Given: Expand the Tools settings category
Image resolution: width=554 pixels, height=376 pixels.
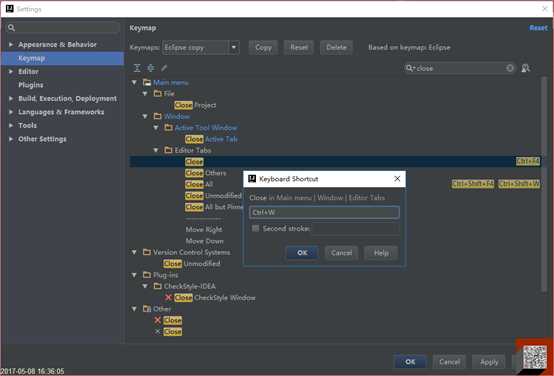Looking at the screenshot, I should (11, 125).
